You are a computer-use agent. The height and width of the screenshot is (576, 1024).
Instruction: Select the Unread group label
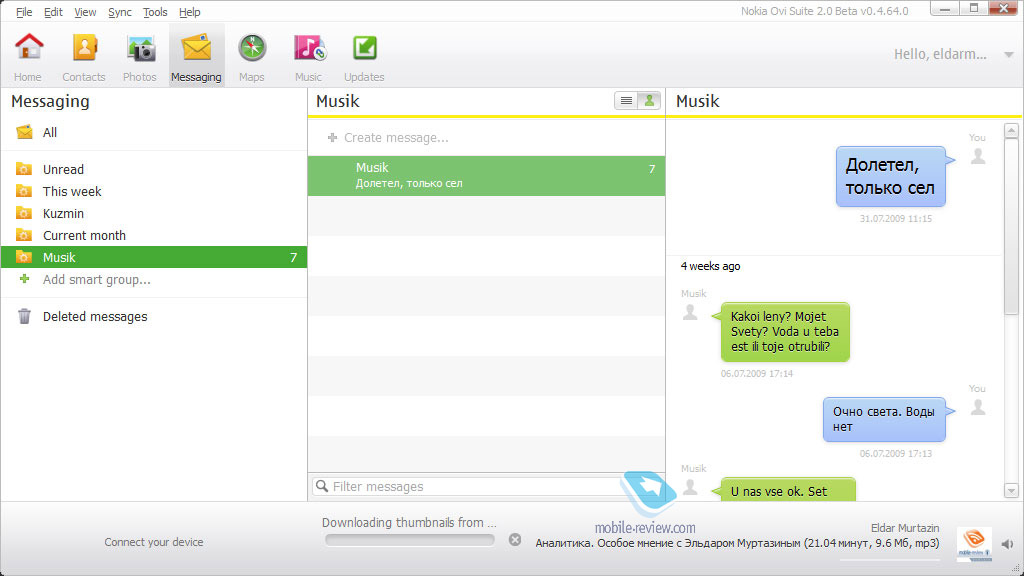coord(63,170)
